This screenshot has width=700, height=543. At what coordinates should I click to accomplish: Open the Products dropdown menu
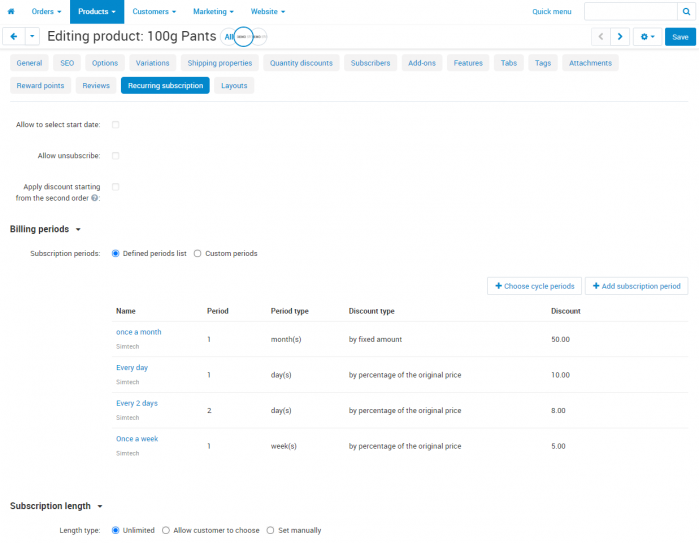(x=97, y=12)
